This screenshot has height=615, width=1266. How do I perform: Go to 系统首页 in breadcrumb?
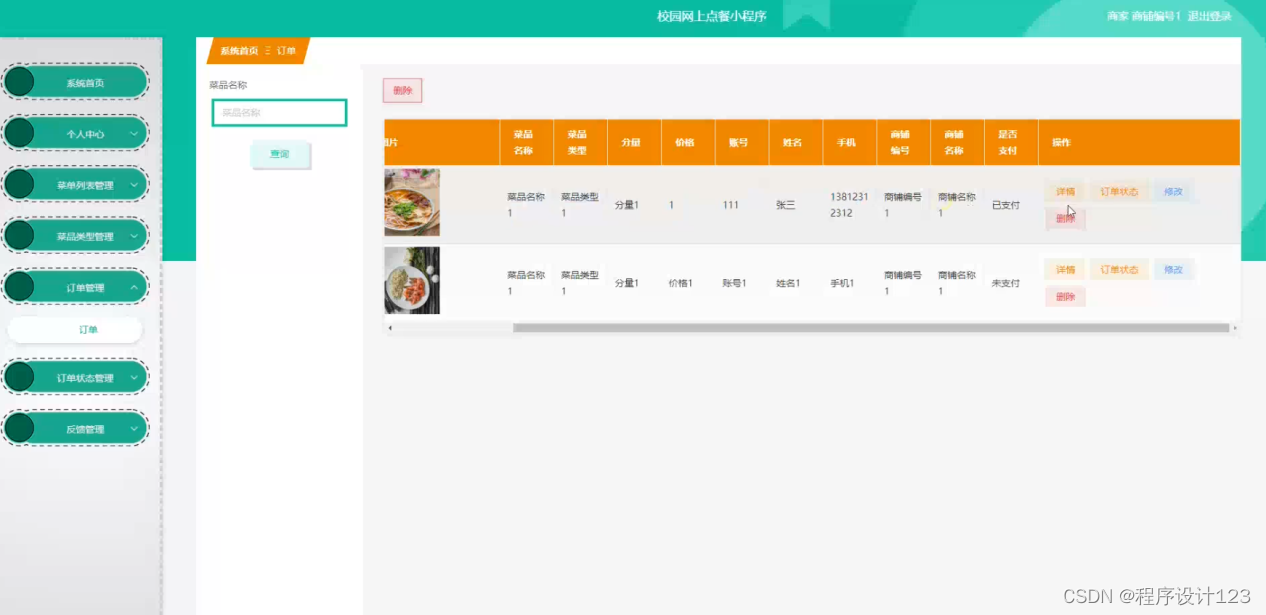[239, 51]
